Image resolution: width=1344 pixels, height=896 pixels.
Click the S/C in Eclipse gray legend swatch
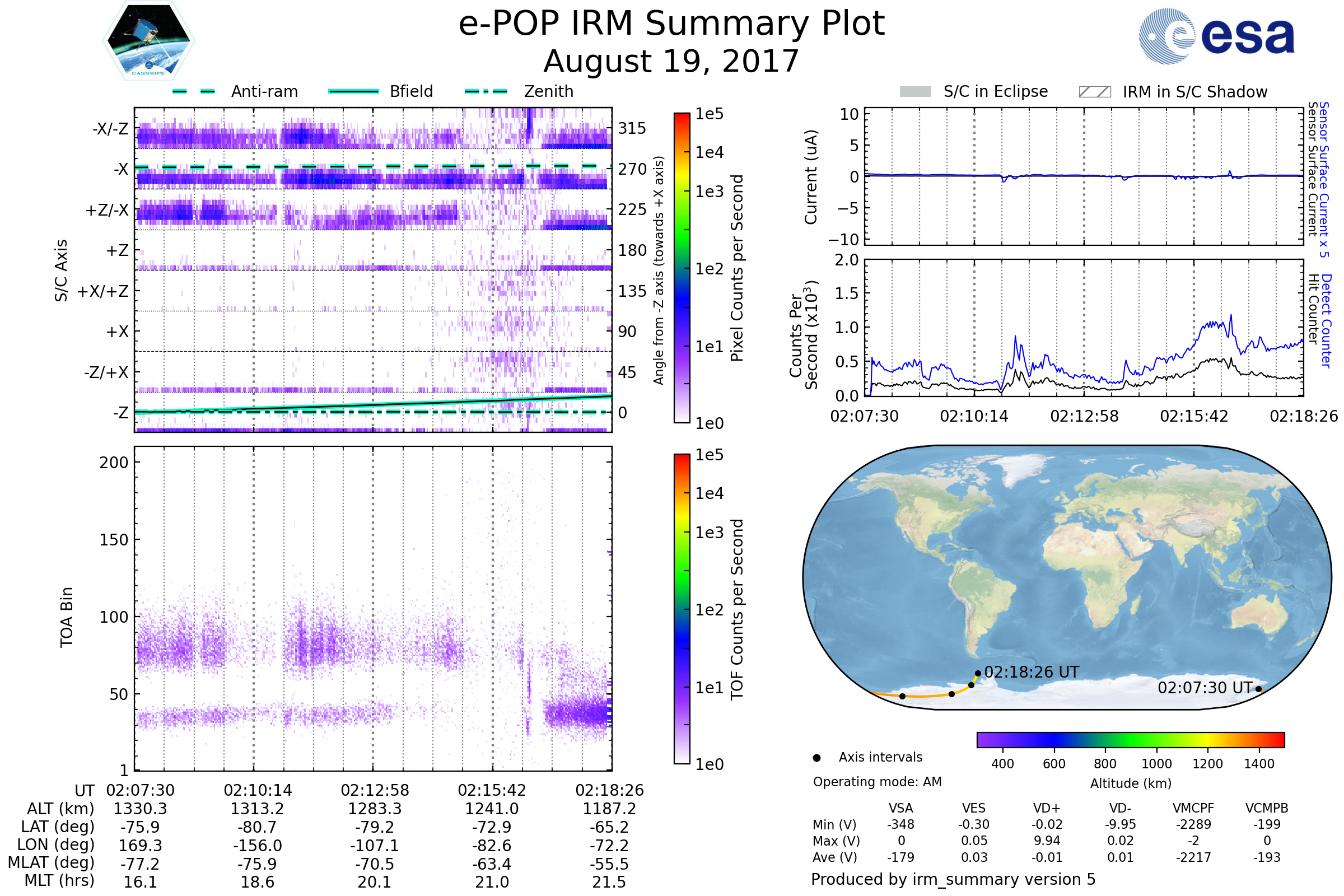[915, 92]
